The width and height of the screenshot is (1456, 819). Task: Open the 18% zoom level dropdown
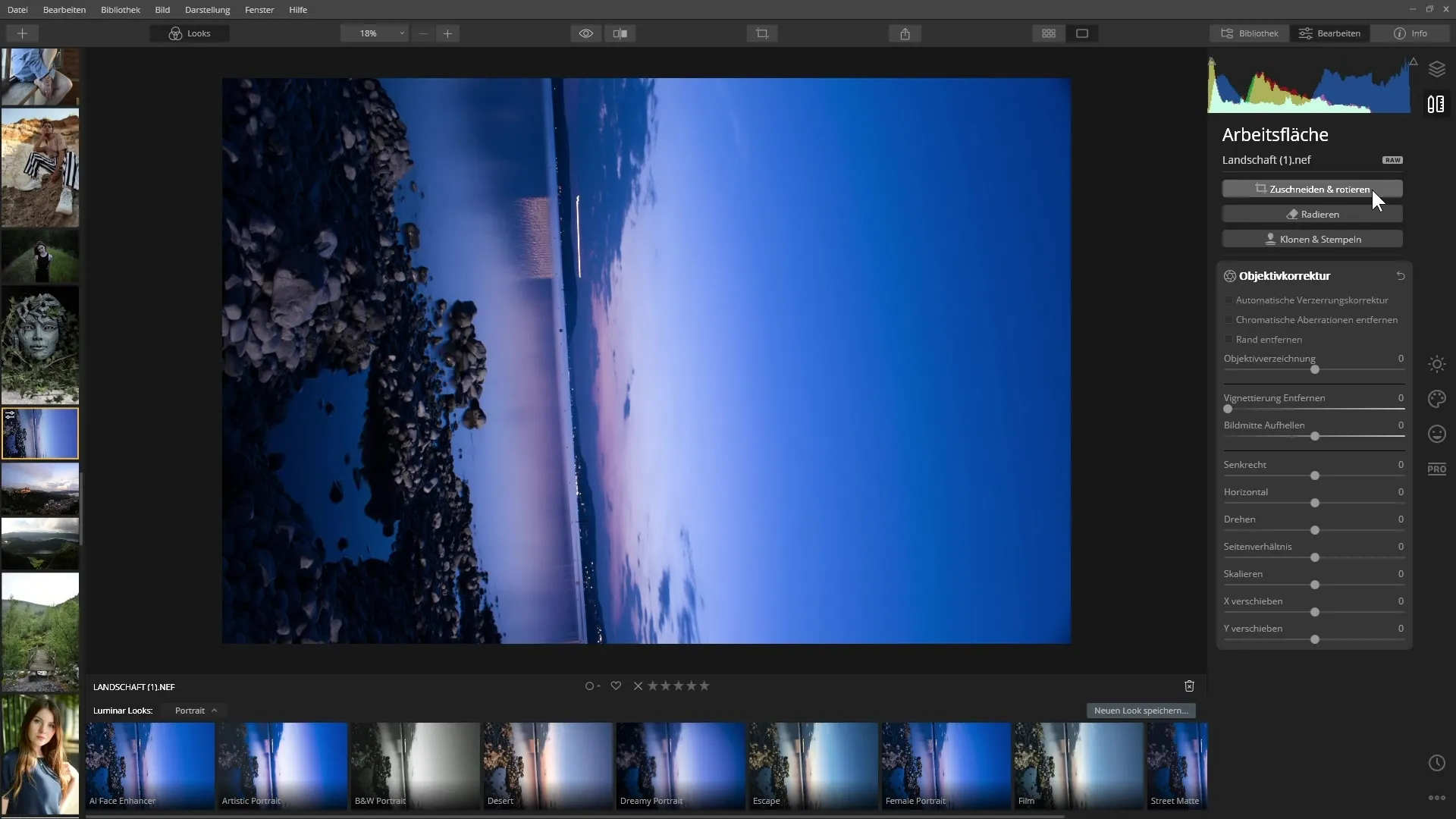(x=375, y=33)
